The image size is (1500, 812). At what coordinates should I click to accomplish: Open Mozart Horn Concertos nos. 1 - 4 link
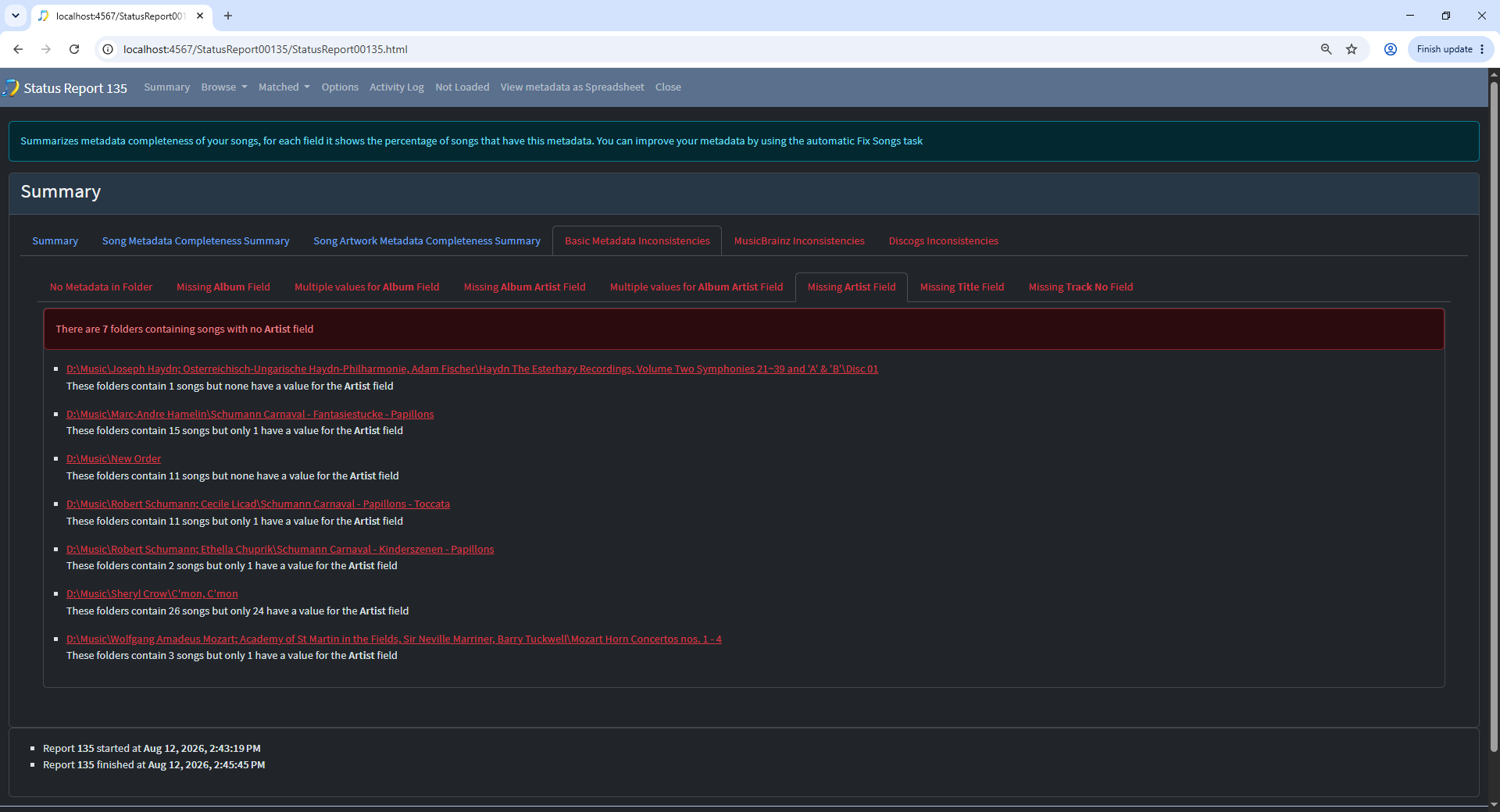coord(395,639)
